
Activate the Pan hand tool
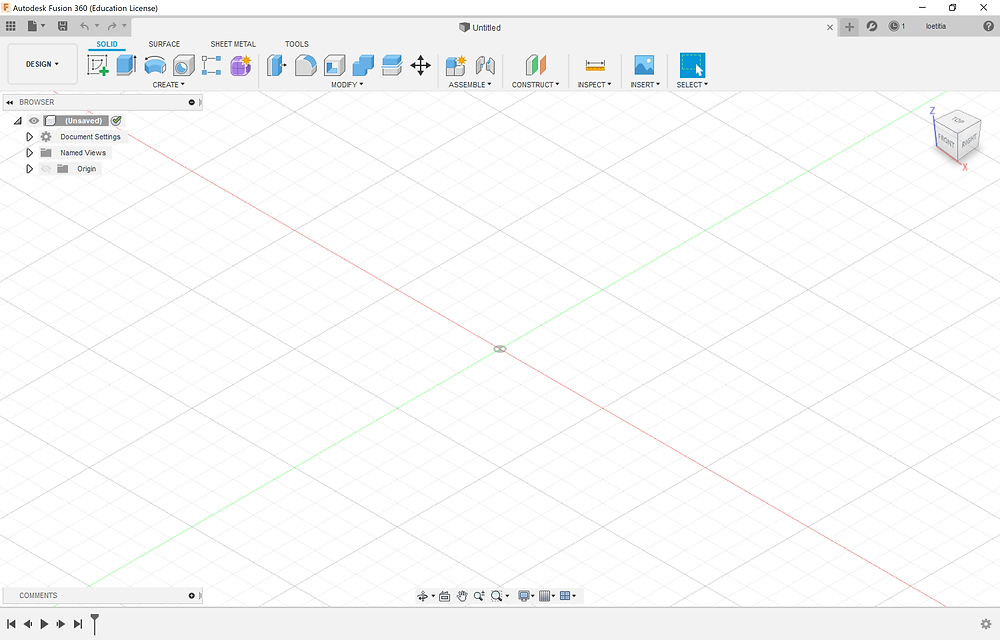[x=462, y=596]
